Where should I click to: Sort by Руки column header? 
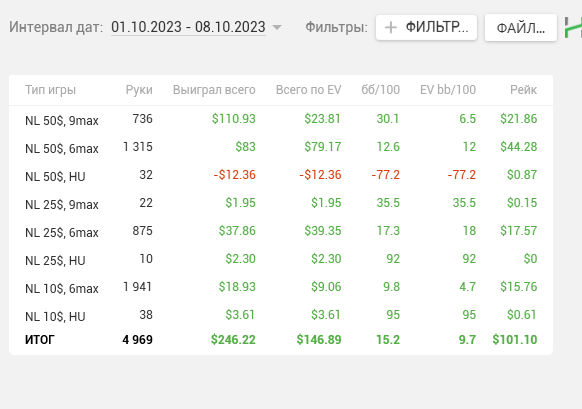[139, 90]
